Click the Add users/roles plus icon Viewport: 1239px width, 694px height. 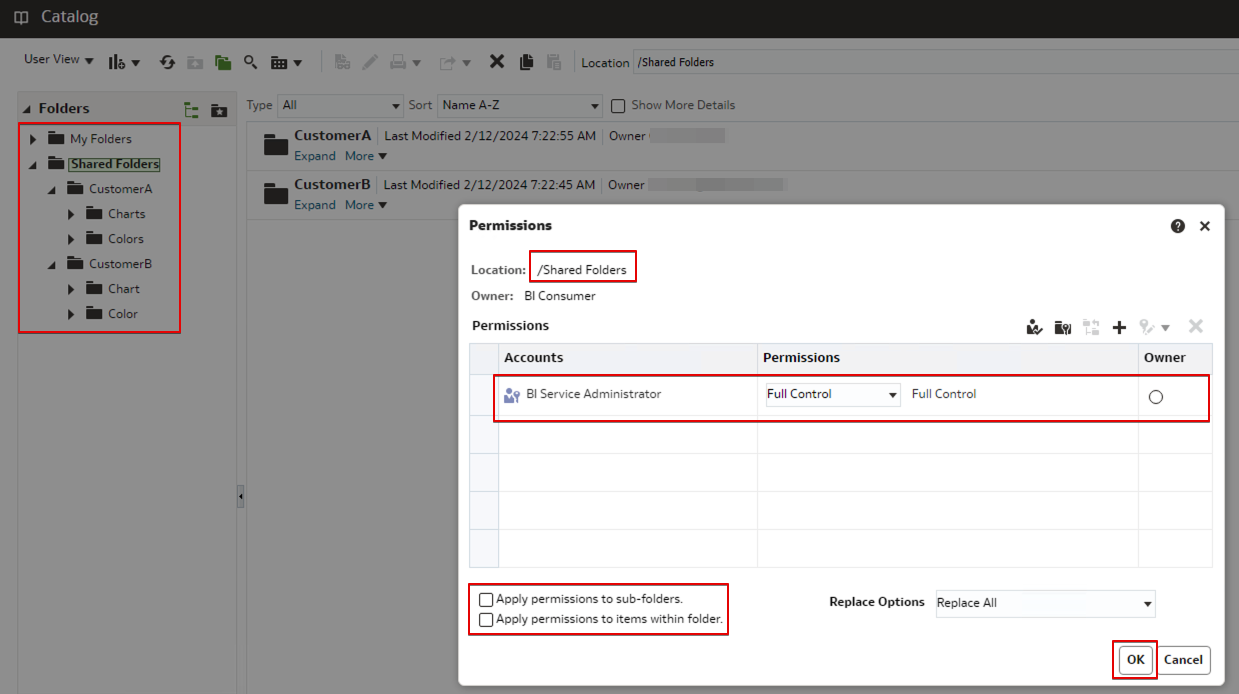1120,327
